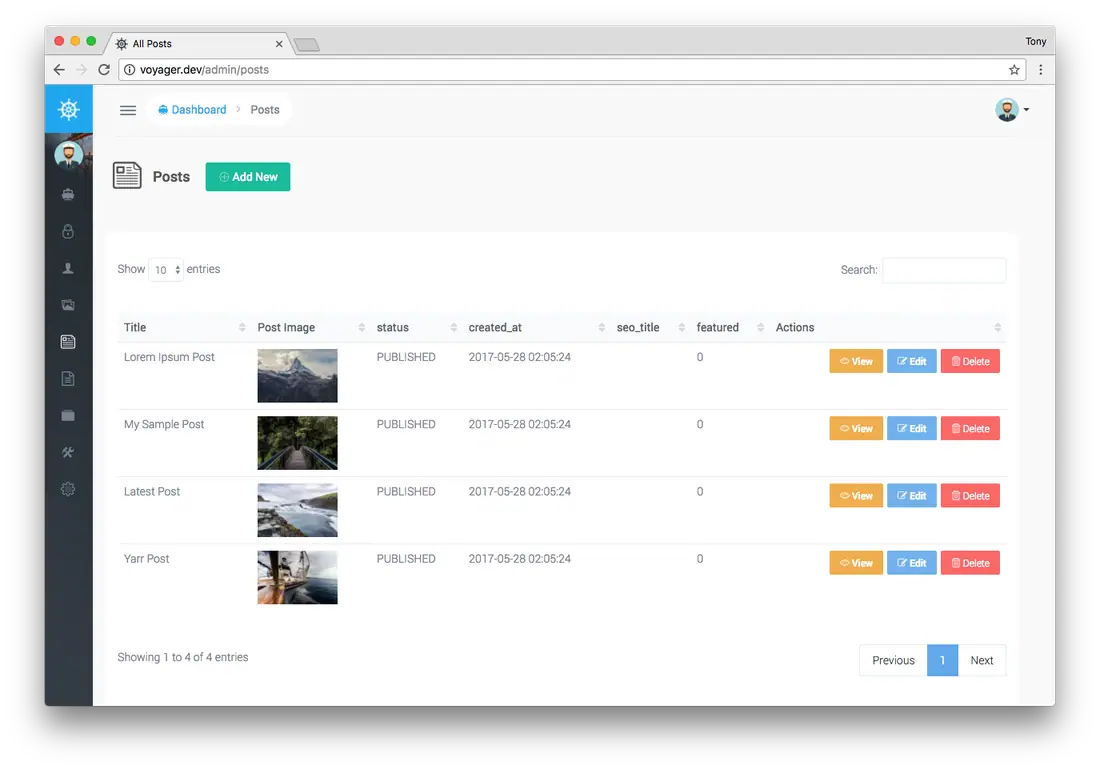This screenshot has width=1100, height=770.
Task: Open the Posts newspaper icon in sidebar
Action: (x=68, y=342)
